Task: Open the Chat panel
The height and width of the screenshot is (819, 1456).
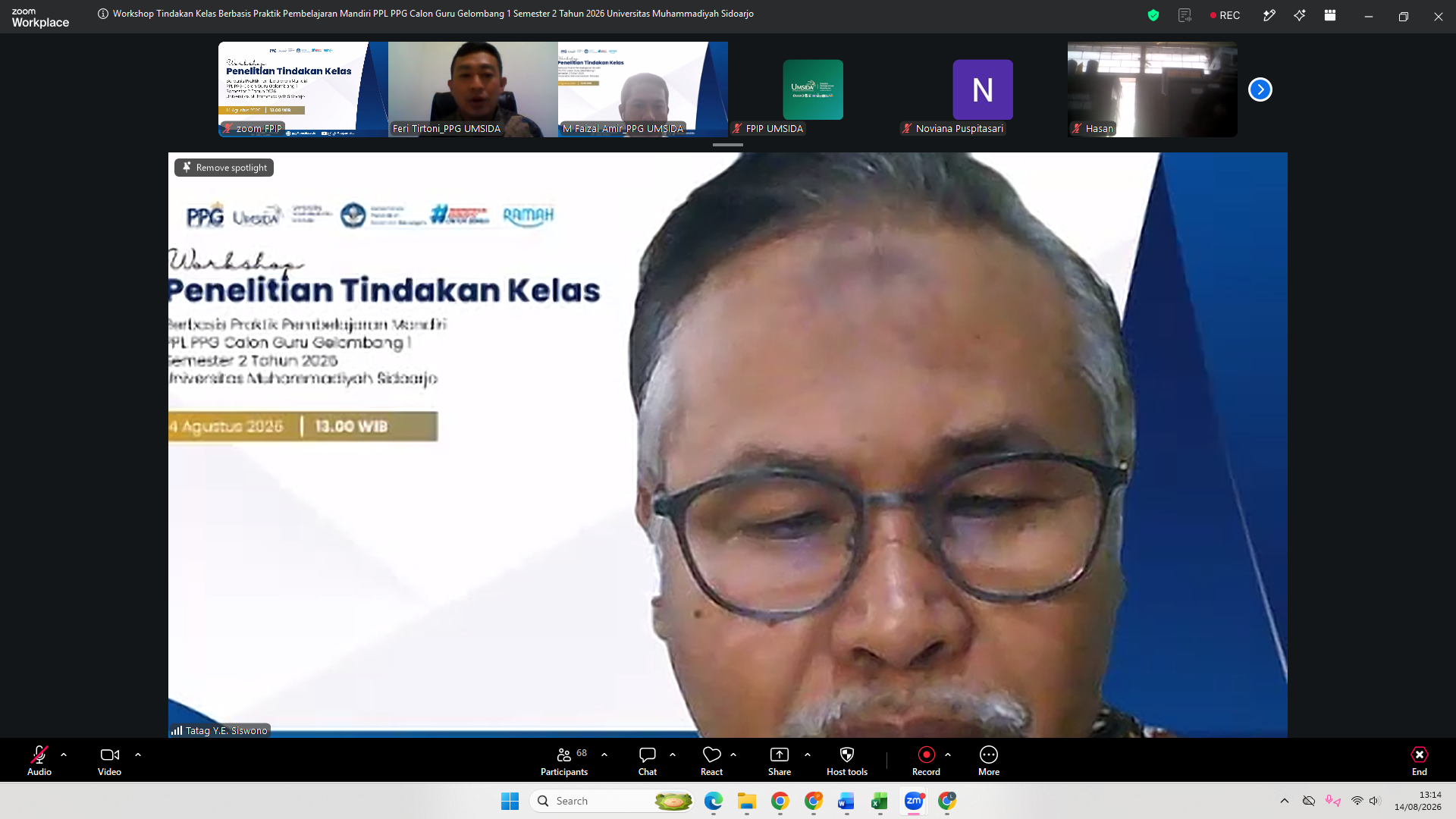Action: pyautogui.click(x=648, y=761)
